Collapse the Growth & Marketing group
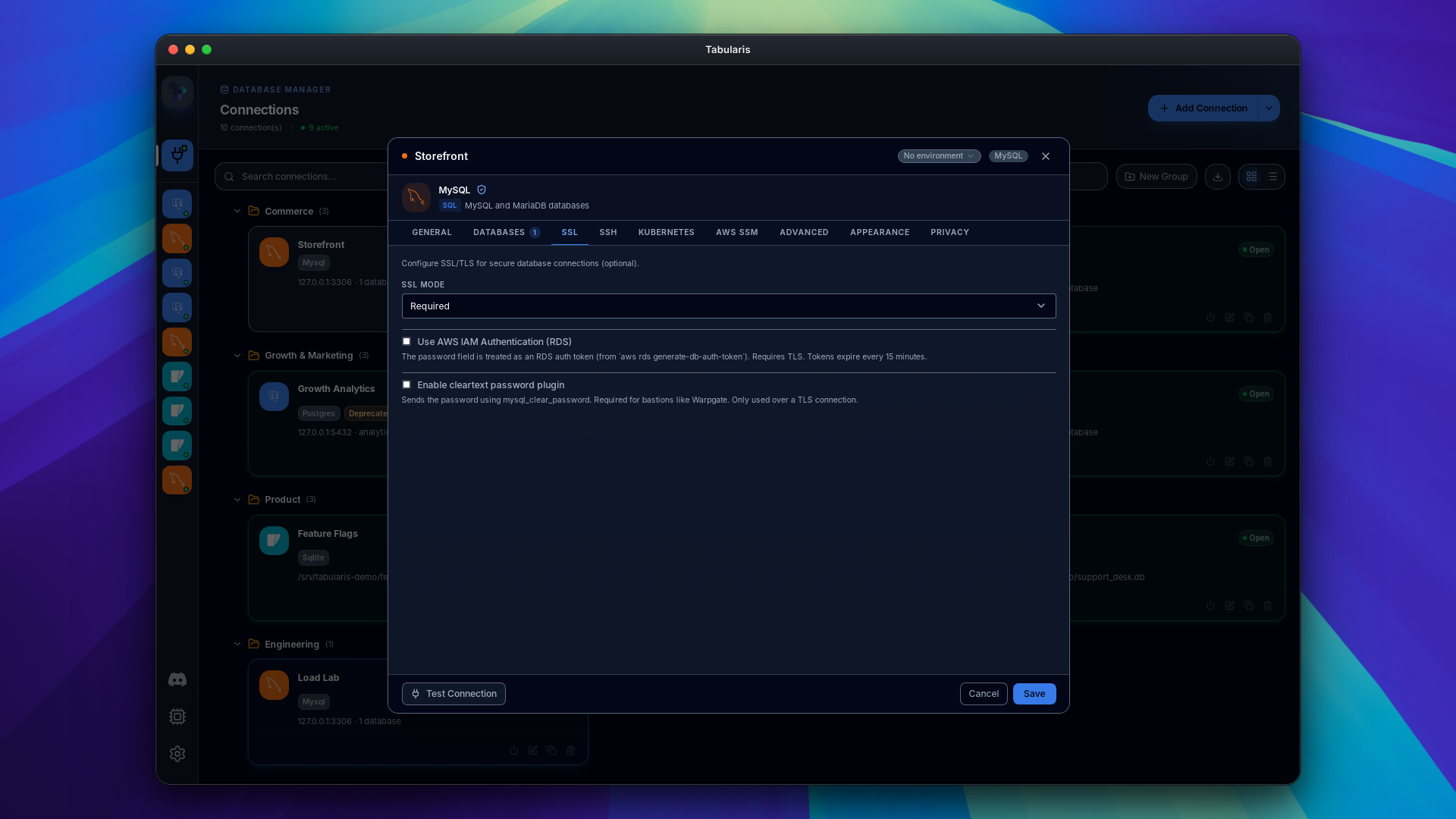 coord(237,356)
